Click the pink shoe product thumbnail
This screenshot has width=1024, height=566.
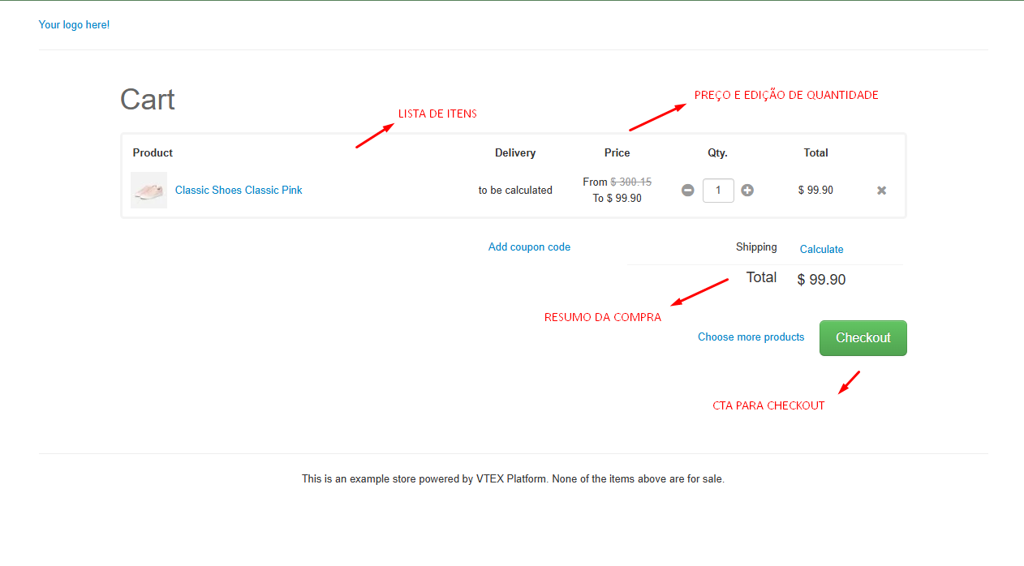(x=149, y=190)
